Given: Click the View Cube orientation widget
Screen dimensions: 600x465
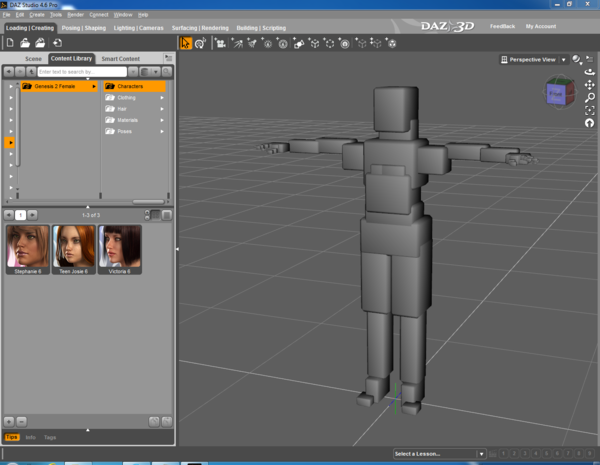Looking at the screenshot, I should pyautogui.click(x=559, y=92).
